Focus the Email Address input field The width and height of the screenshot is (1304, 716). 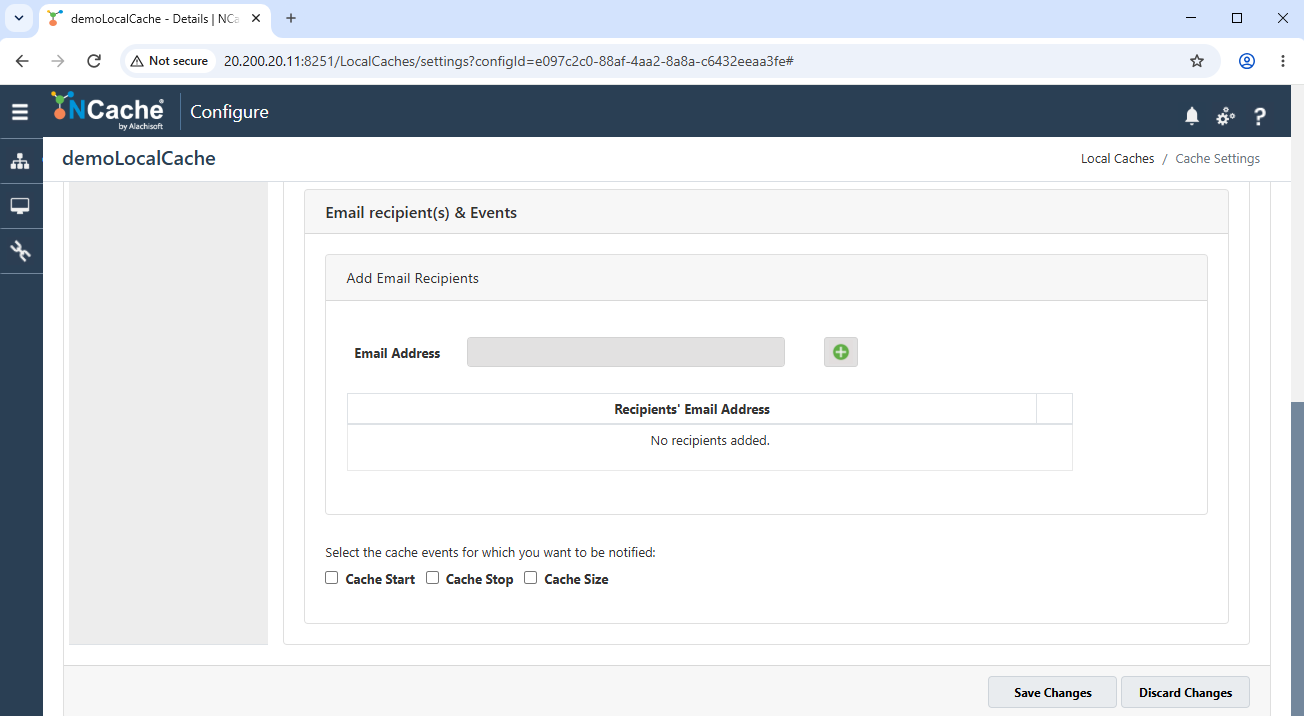626,352
